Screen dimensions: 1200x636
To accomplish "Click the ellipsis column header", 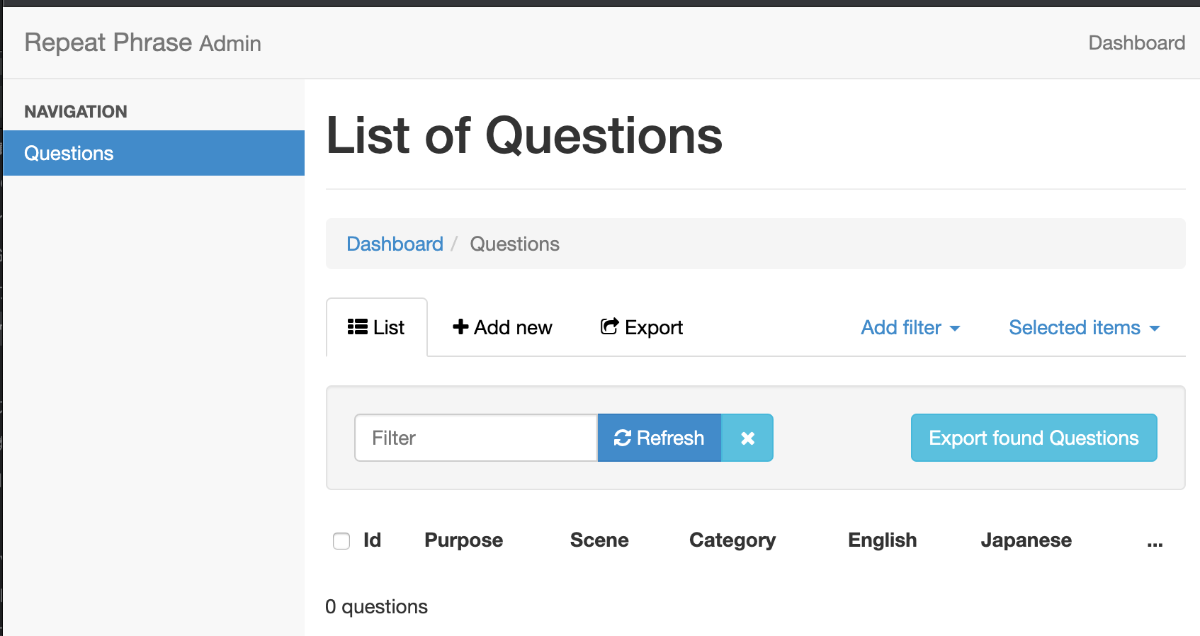I will [x=1155, y=541].
